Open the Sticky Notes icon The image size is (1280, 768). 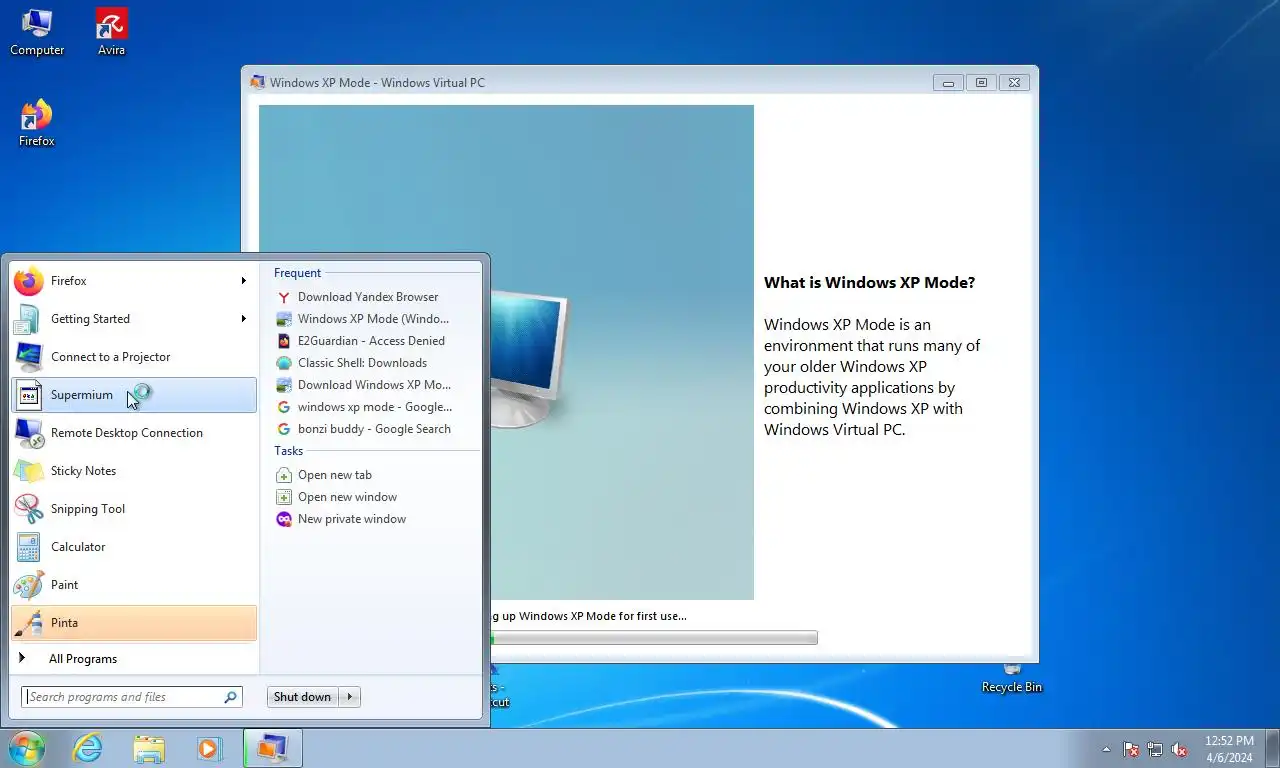pos(28,471)
